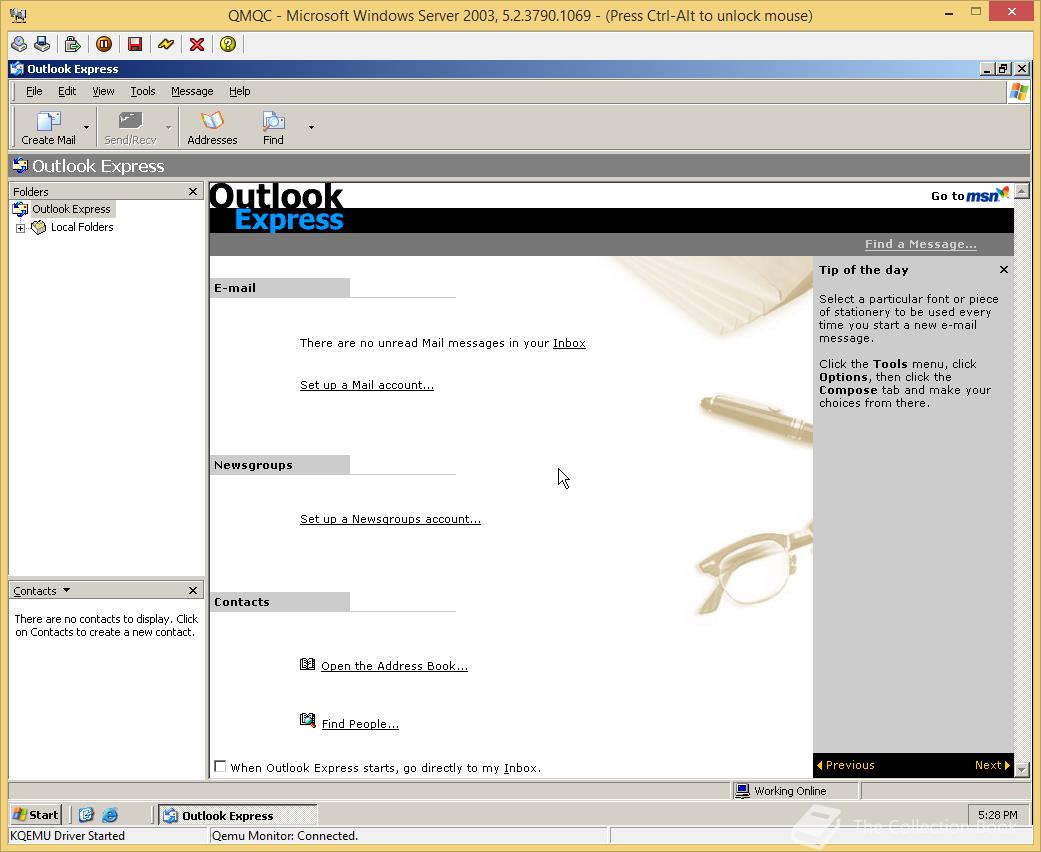Click the Outlook Express title bar icon
This screenshot has width=1041, height=852.
pos(17,68)
